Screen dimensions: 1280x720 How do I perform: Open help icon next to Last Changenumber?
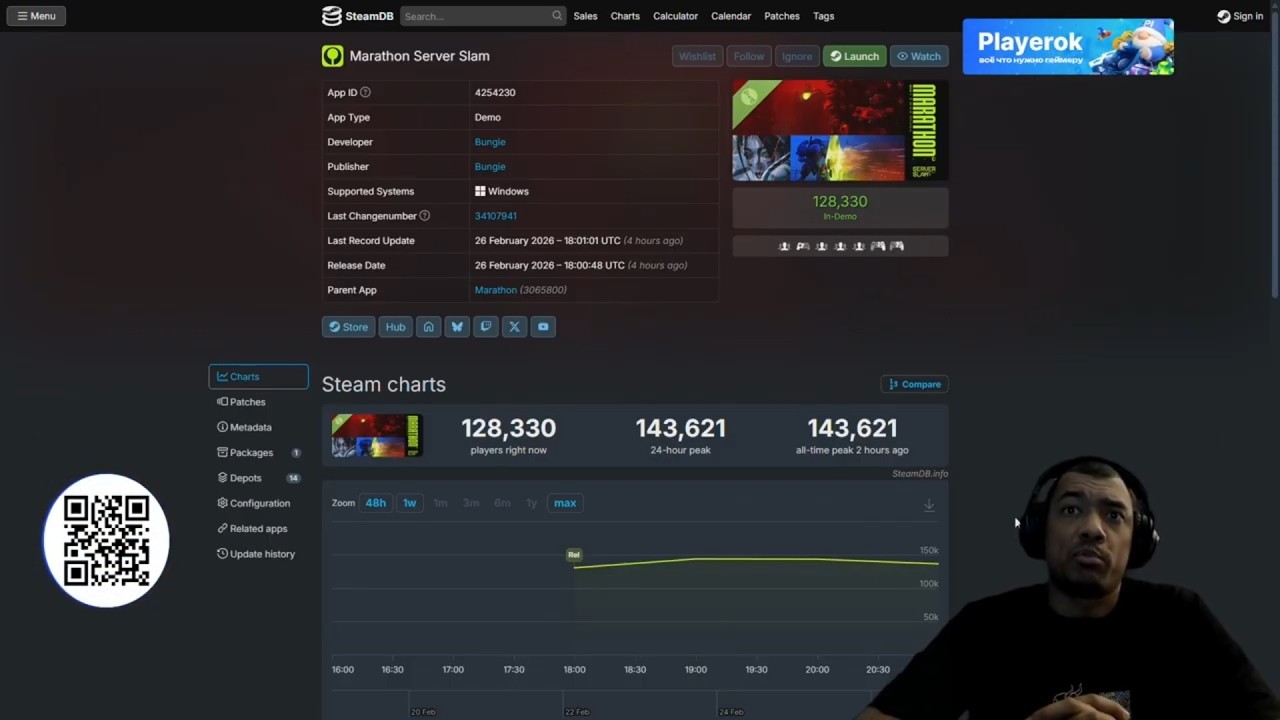click(425, 216)
